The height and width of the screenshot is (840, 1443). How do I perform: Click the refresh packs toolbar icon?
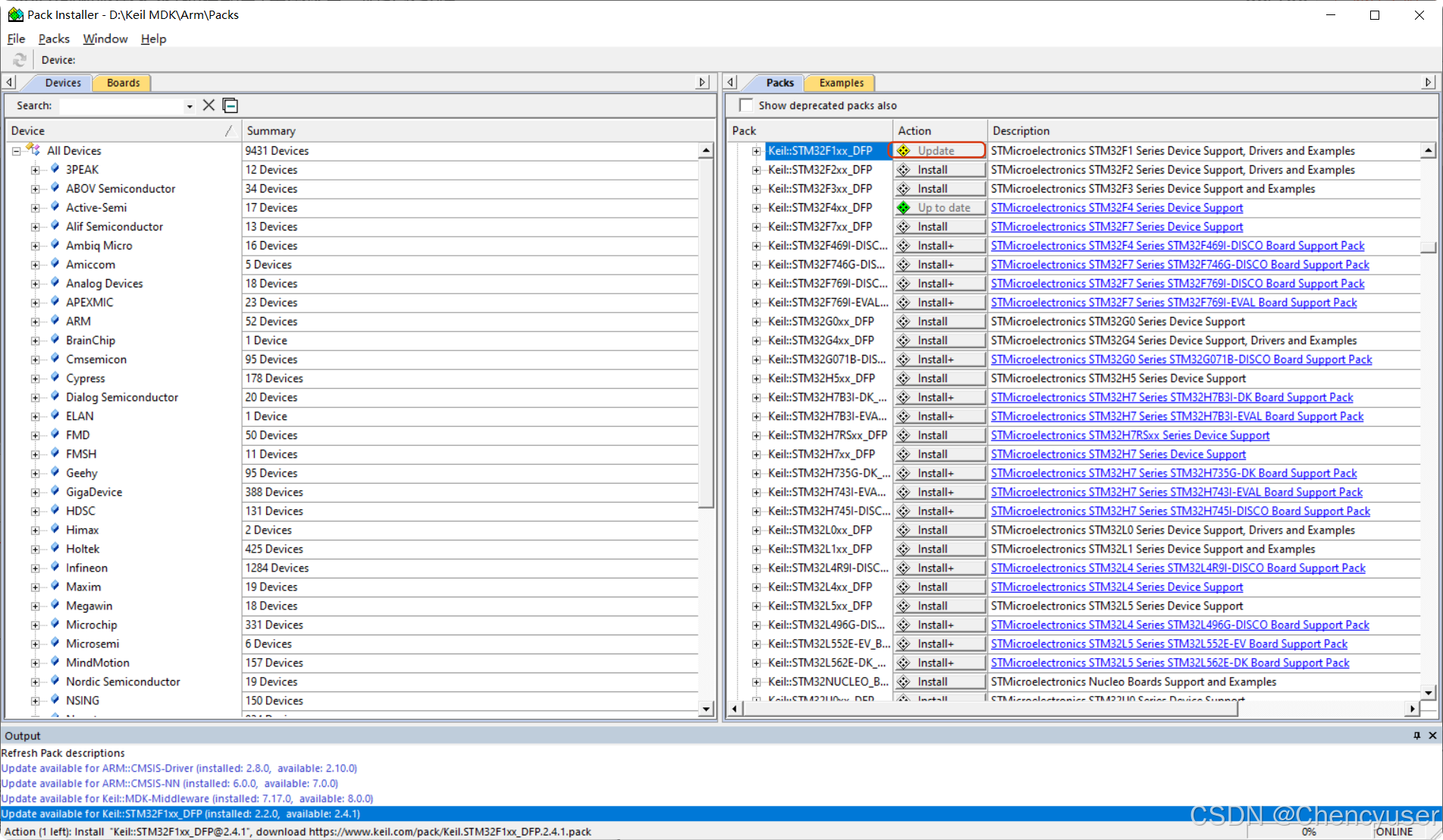point(20,60)
